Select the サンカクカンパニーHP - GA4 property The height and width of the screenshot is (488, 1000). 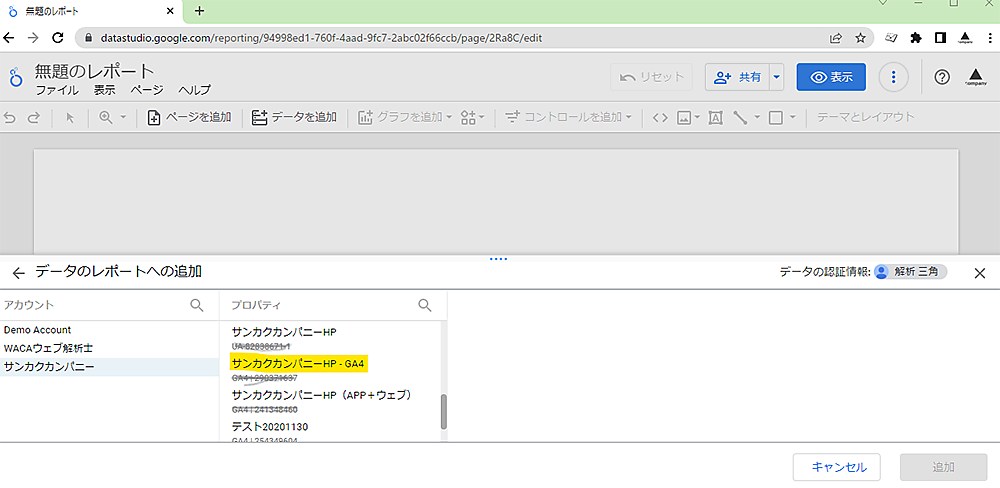click(x=300, y=364)
